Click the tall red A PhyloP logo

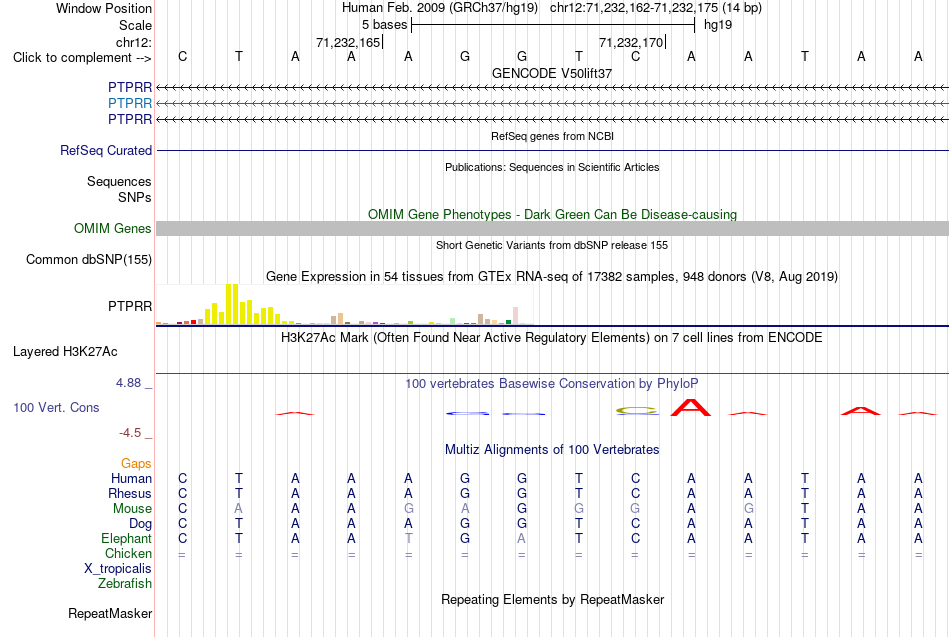click(x=691, y=407)
